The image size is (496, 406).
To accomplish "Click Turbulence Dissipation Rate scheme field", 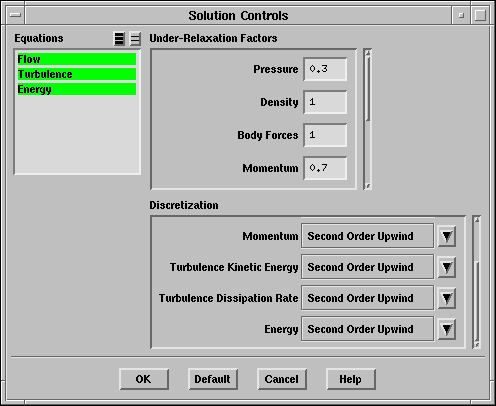I will pyautogui.click(x=367, y=298).
